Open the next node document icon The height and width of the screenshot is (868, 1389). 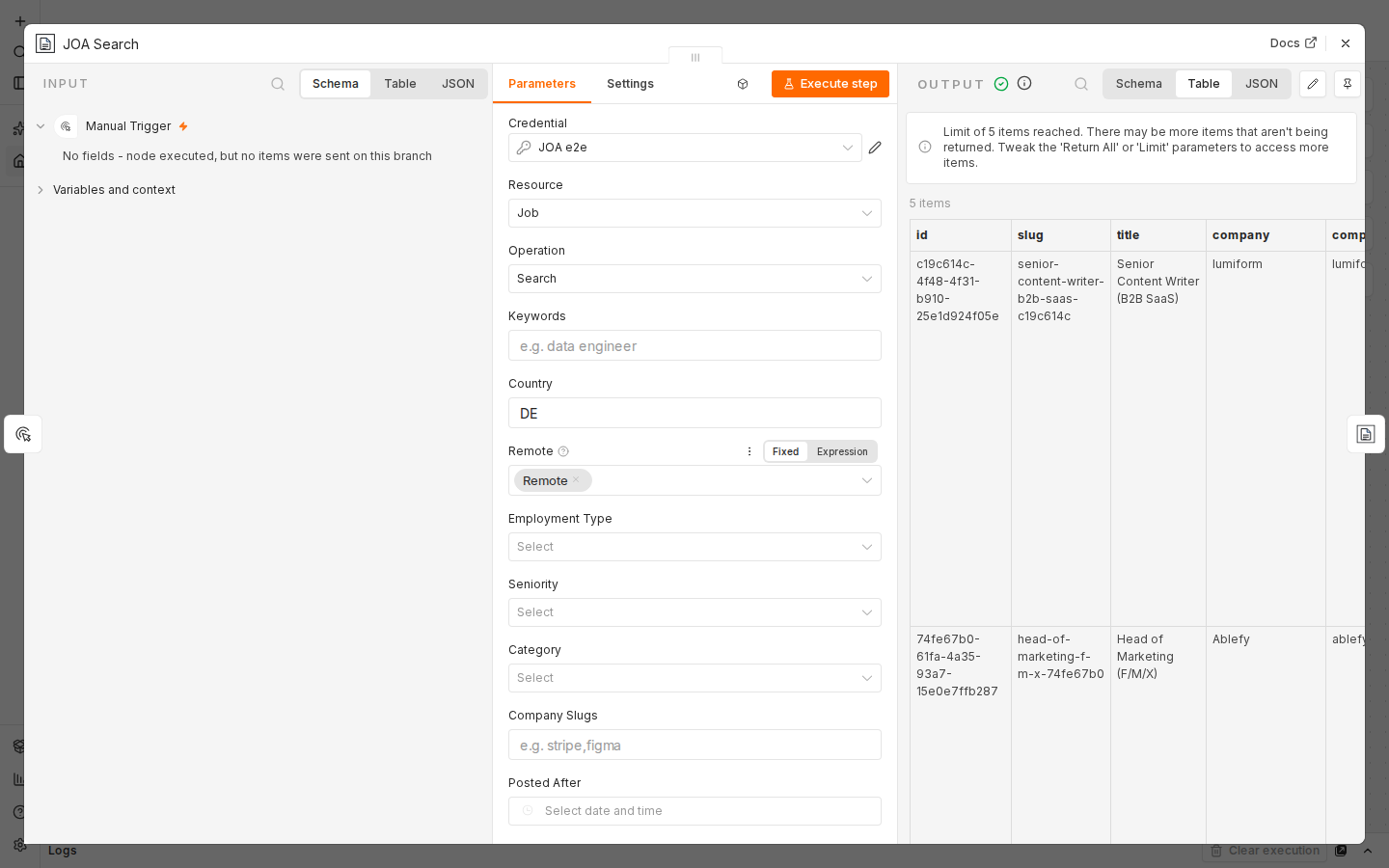click(1366, 434)
